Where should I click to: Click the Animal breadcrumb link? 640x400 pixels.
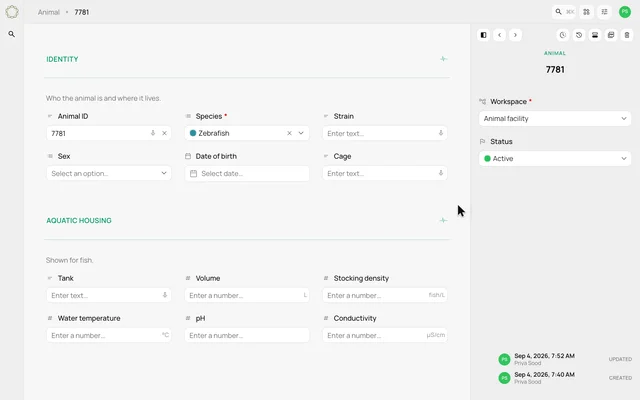(49, 12)
